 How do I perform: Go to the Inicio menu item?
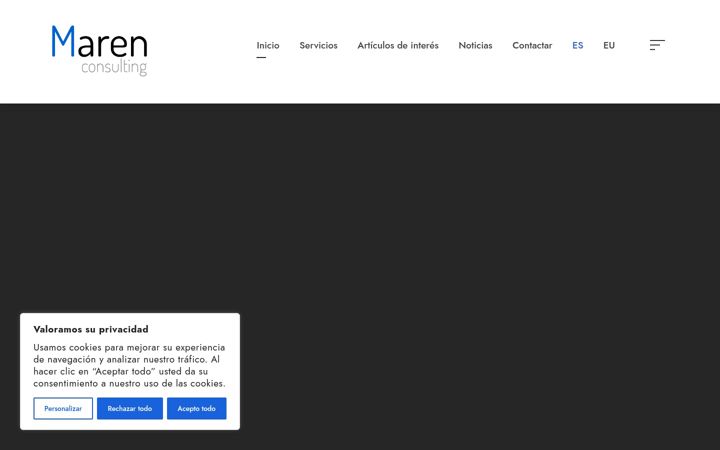(x=268, y=45)
